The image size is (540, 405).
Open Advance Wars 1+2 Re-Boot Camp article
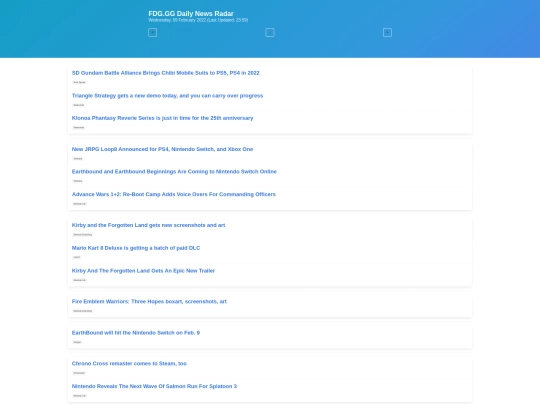(174, 194)
